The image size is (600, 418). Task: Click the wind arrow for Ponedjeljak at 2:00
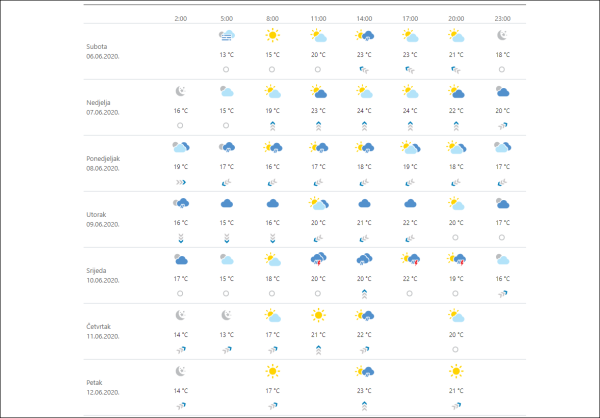pyautogui.click(x=180, y=183)
